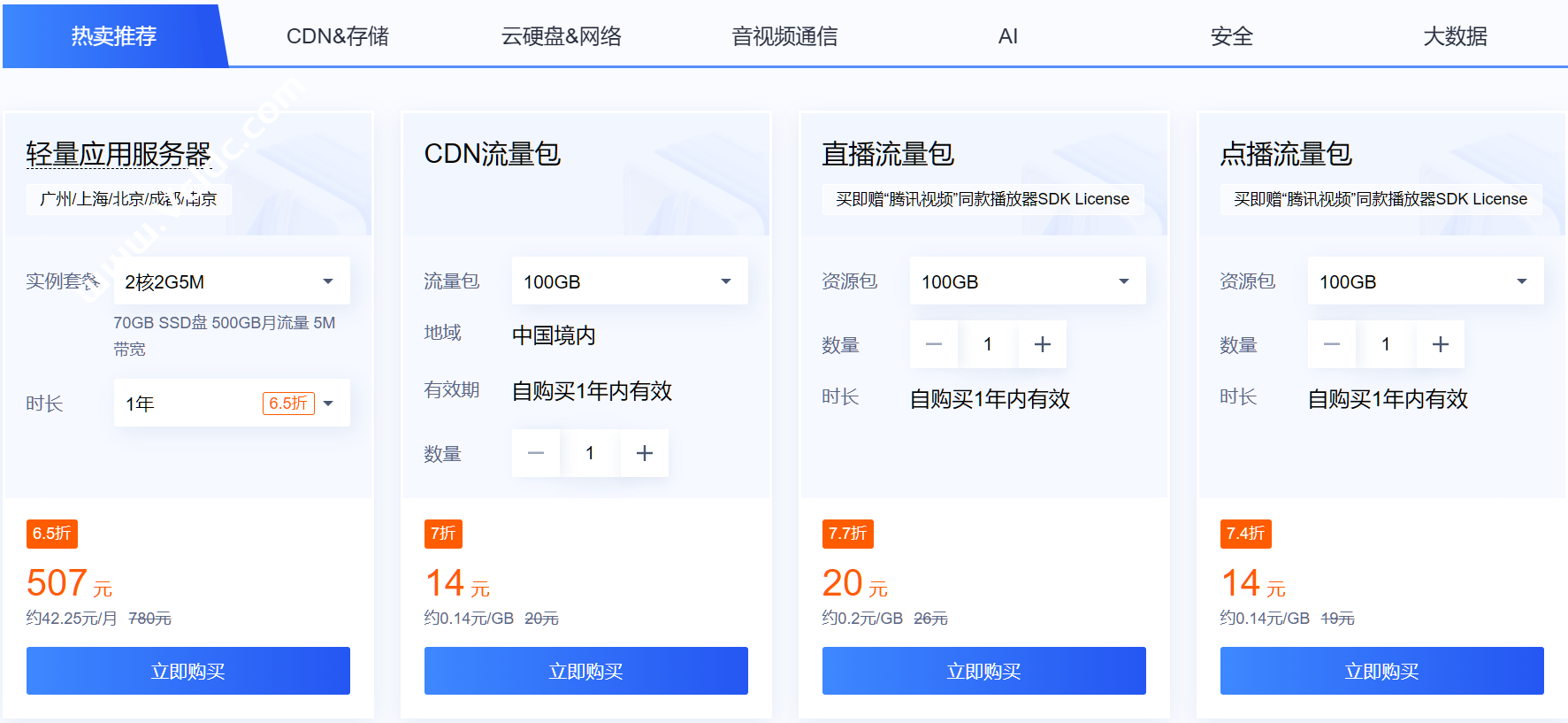This screenshot has width=1568, height=723.
Task: Click the 507 元 price
Action: (69, 583)
